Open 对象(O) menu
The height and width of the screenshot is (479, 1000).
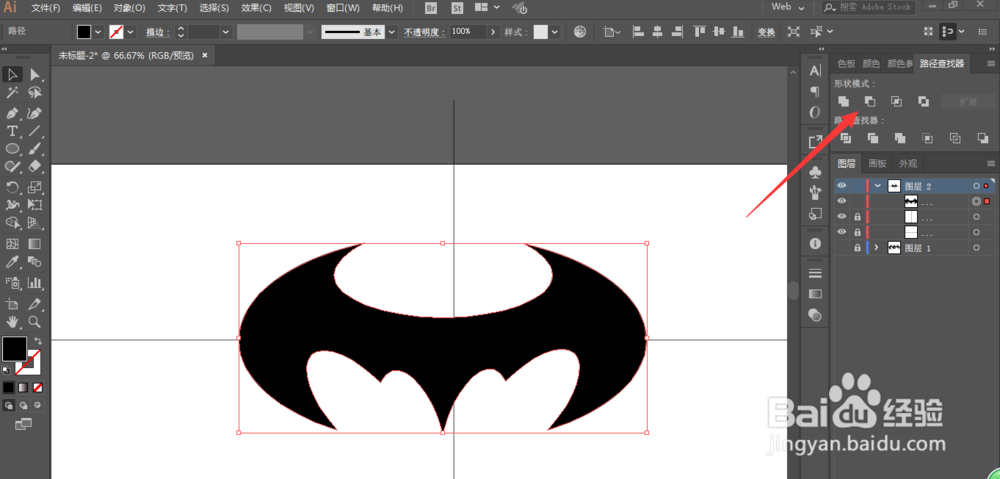click(x=129, y=8)
